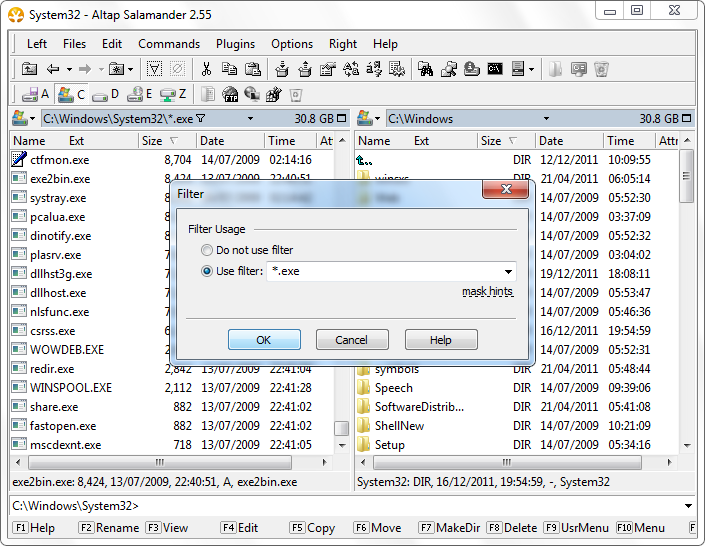Click the left panel horizontal scrollbar

tap(160, 462)
